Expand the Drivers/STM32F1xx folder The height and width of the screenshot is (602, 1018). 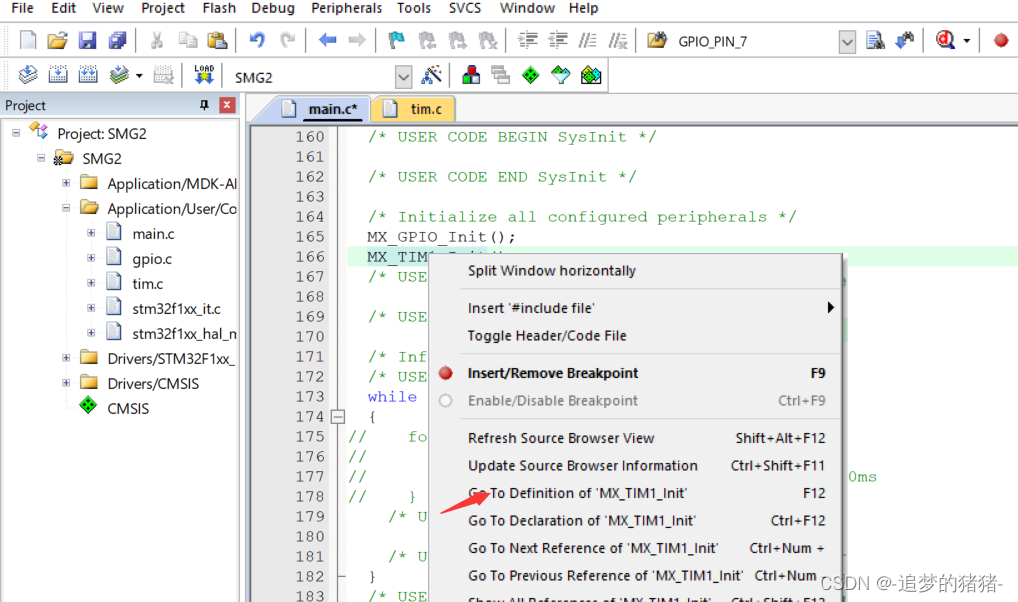66,358
